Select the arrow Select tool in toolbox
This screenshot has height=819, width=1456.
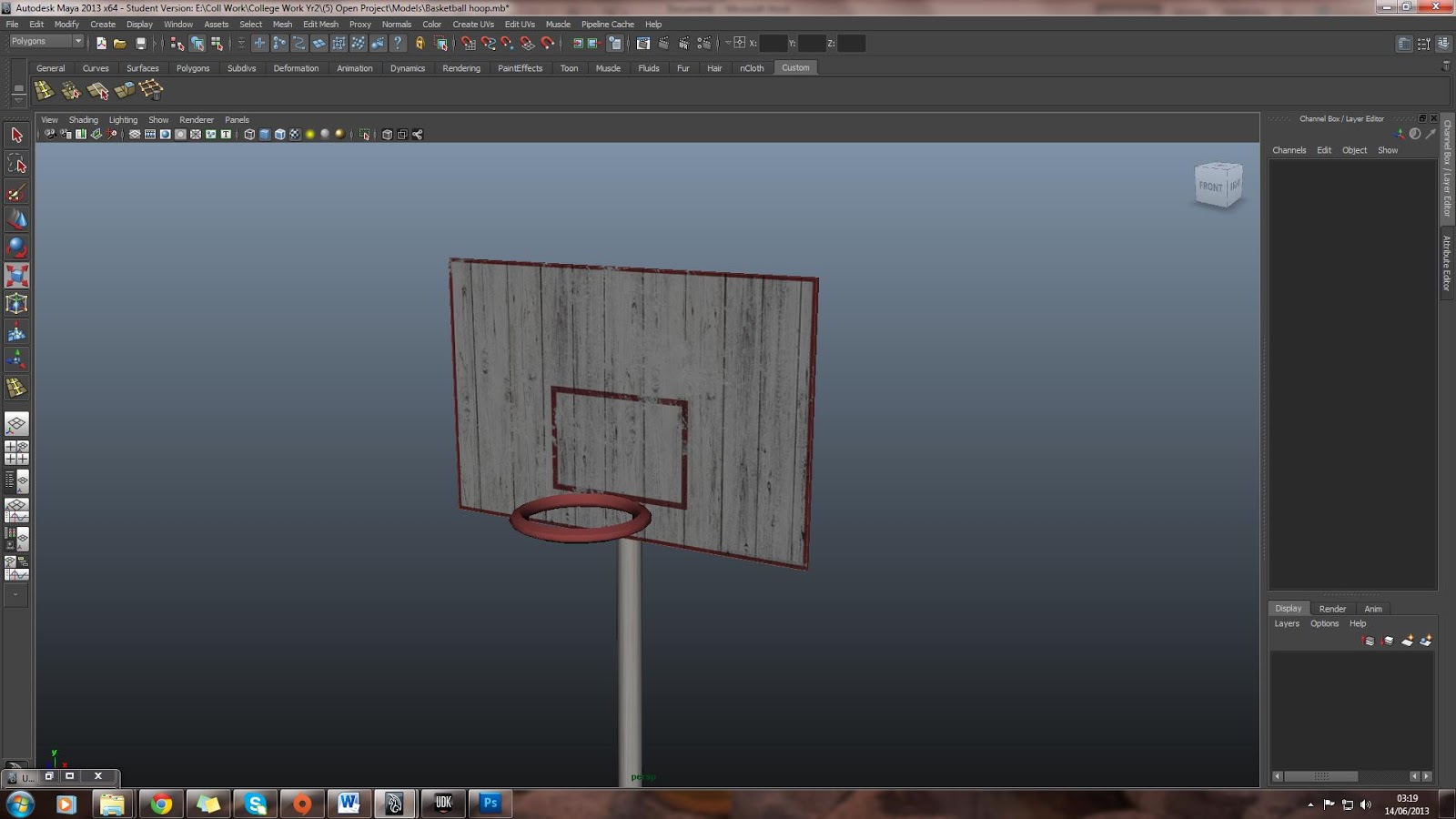16,136
